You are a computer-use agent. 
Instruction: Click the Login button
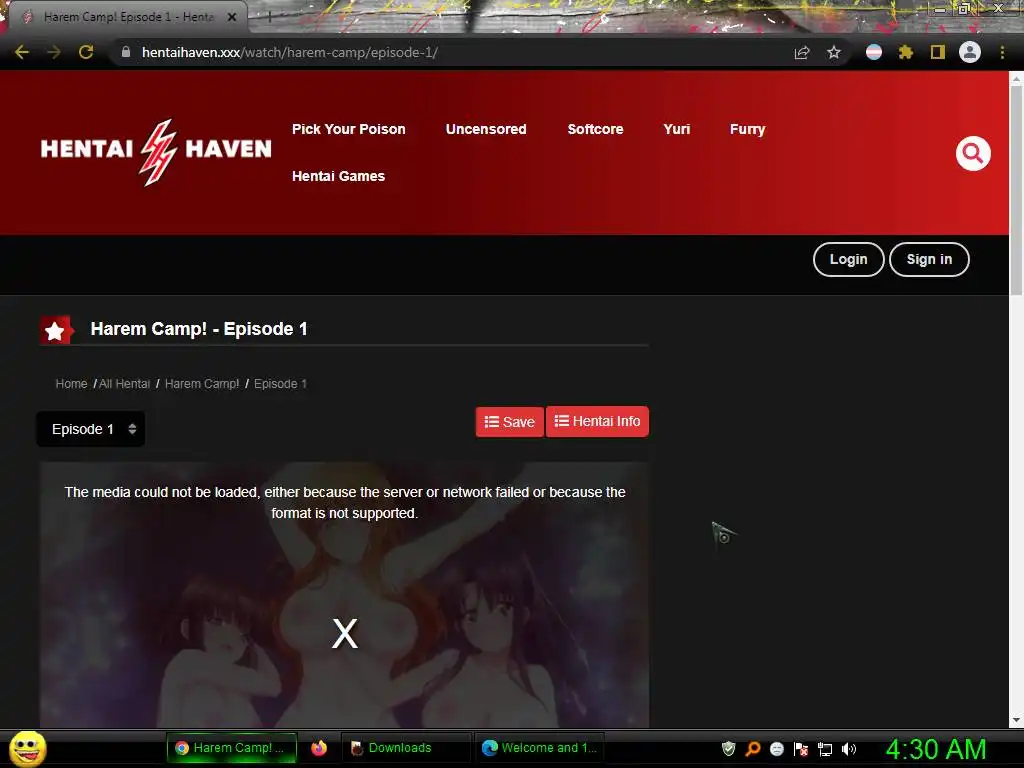click(x=848, y=259)
